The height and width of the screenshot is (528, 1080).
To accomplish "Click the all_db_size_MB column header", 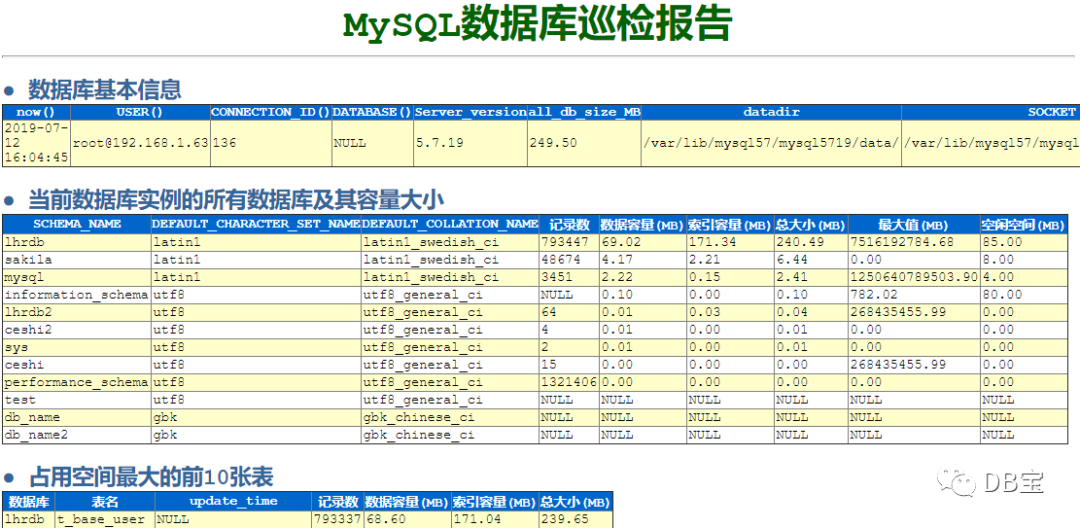I will pyautogui.click(x=584, y=112).
